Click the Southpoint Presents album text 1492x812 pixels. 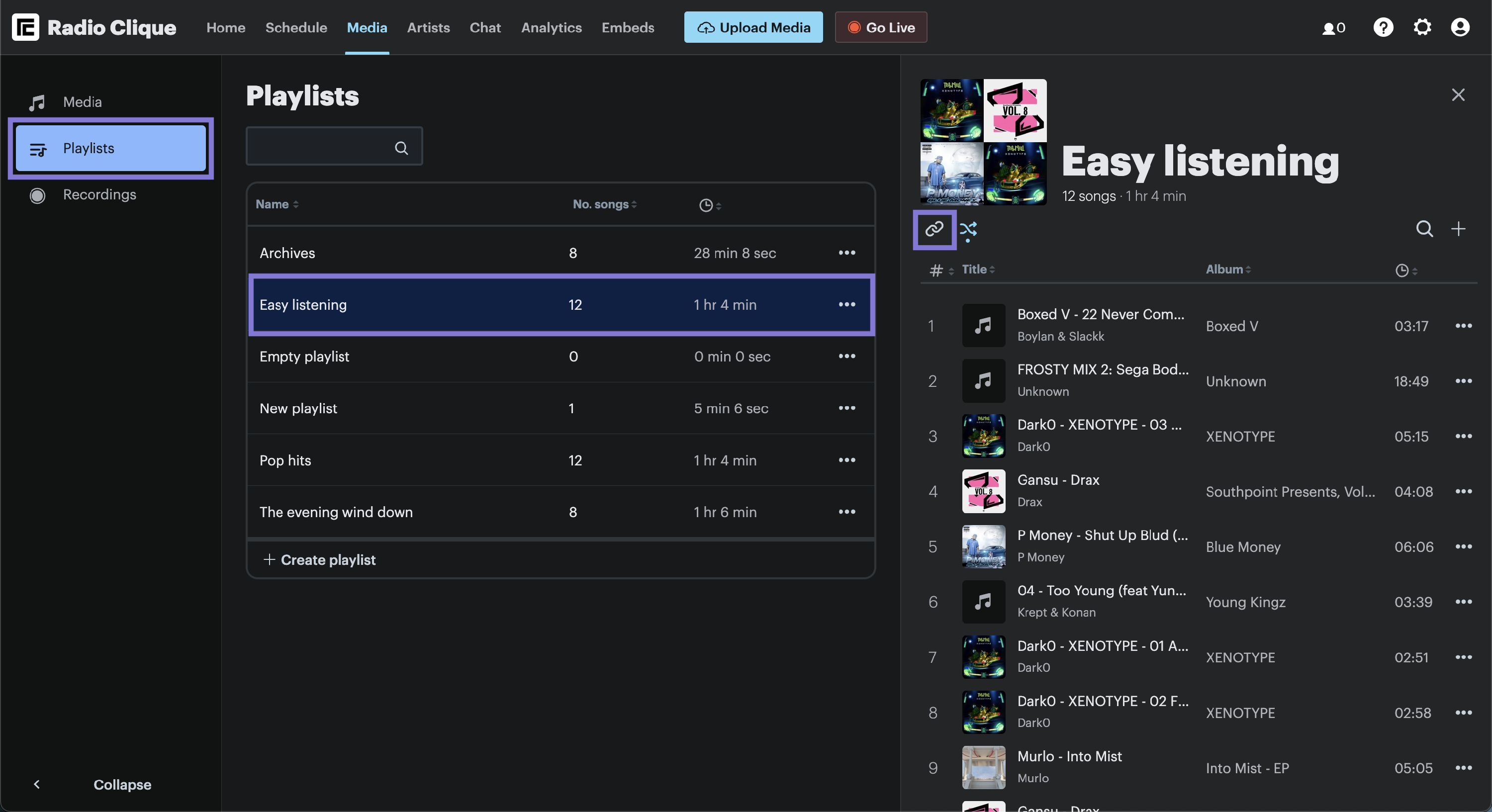pyautogui.click(x=1290, y=491)
